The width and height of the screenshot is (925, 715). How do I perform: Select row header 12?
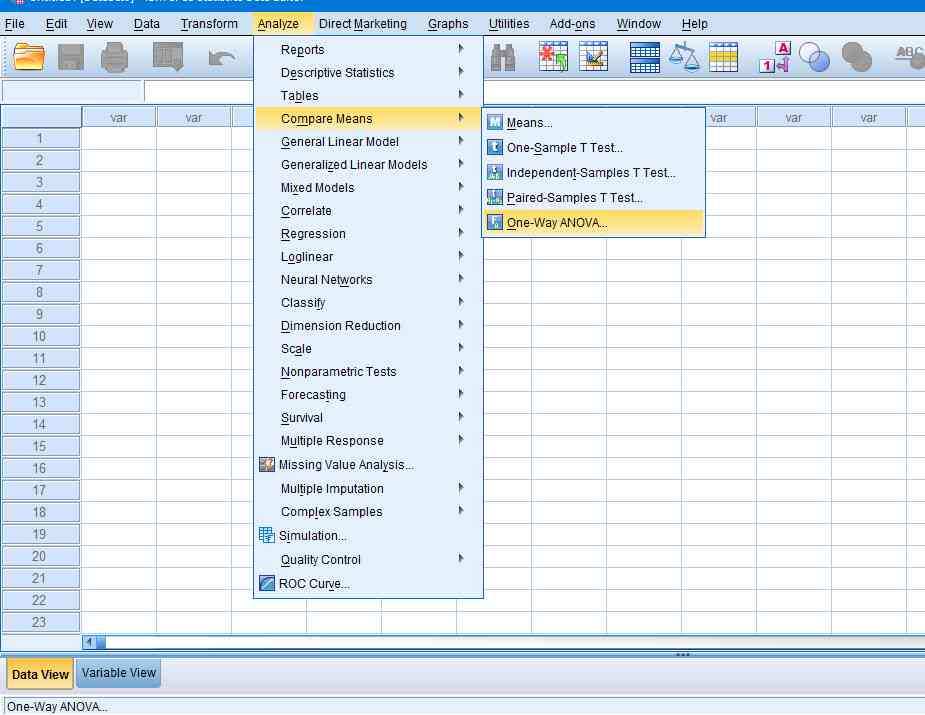click(x=40, y=381)
